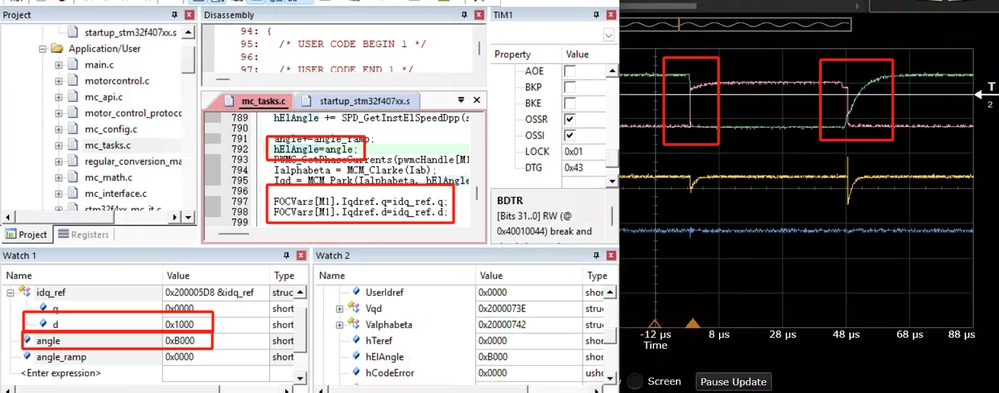The width and height of the screenshot is (999, 393).
Task: Select motorcontrol.c file in project tree
Action: (x=117, y=81)
